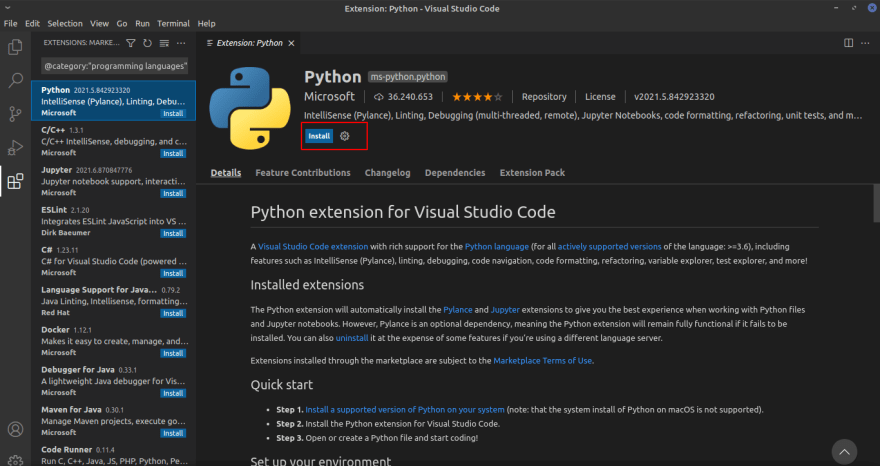This screenshot has height=466, width=880.
Task: Select the Extension: Python editor tab
Action: pyautogui.click(x=250, y=43)
